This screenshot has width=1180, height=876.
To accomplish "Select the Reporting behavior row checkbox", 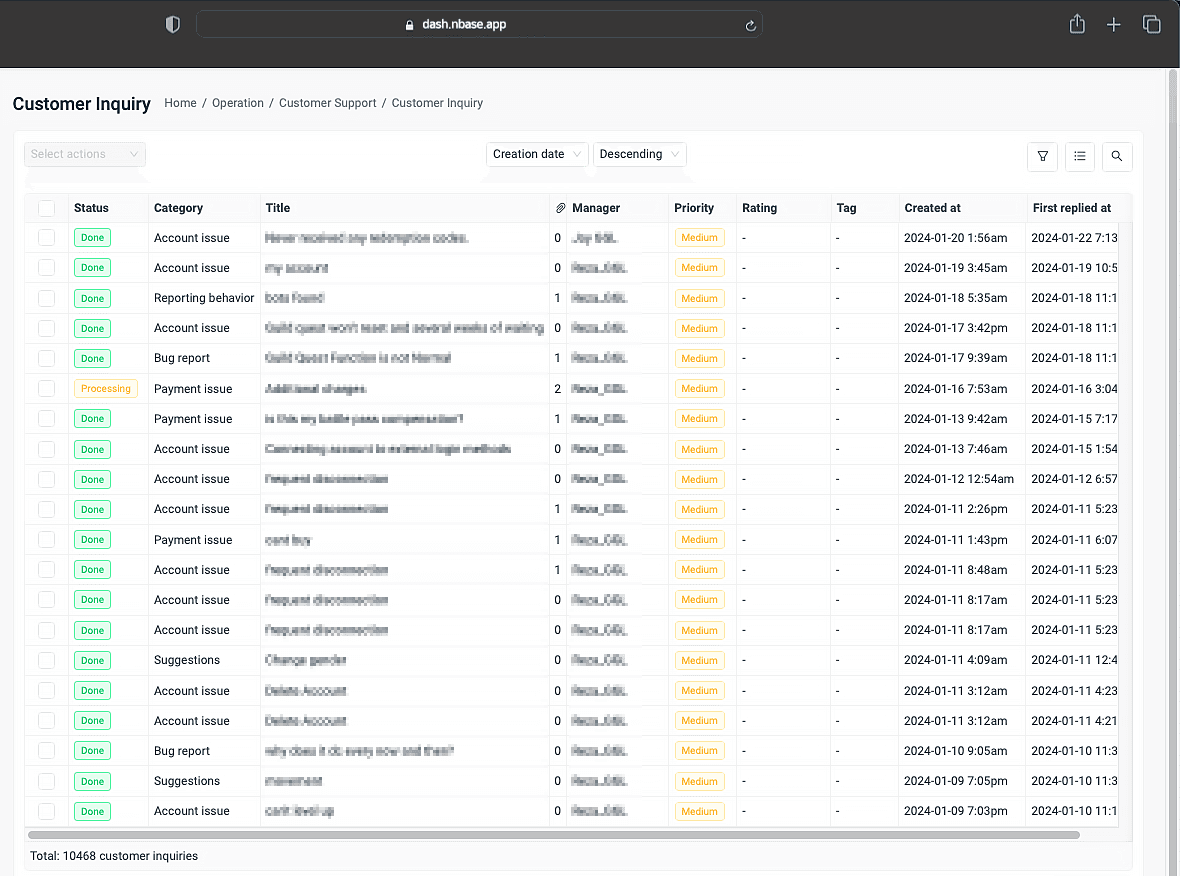I will point(47,298).
